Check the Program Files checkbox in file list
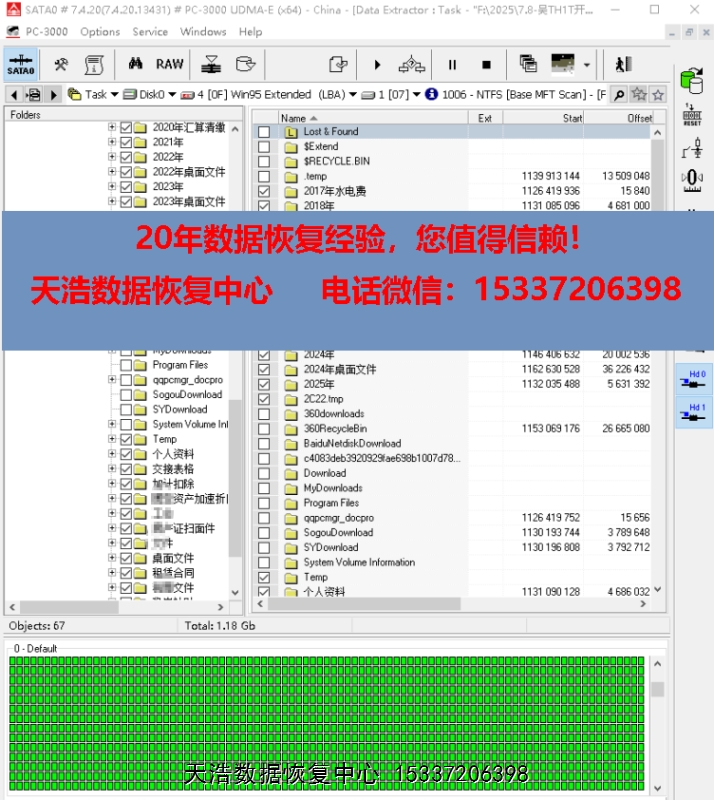The image size is (714, 800). 264,503
